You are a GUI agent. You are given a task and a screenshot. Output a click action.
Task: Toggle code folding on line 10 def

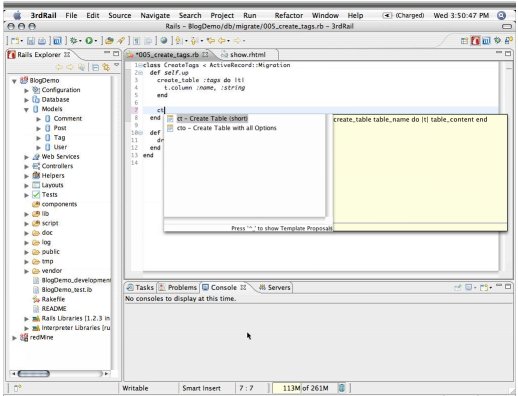(141, 133)
